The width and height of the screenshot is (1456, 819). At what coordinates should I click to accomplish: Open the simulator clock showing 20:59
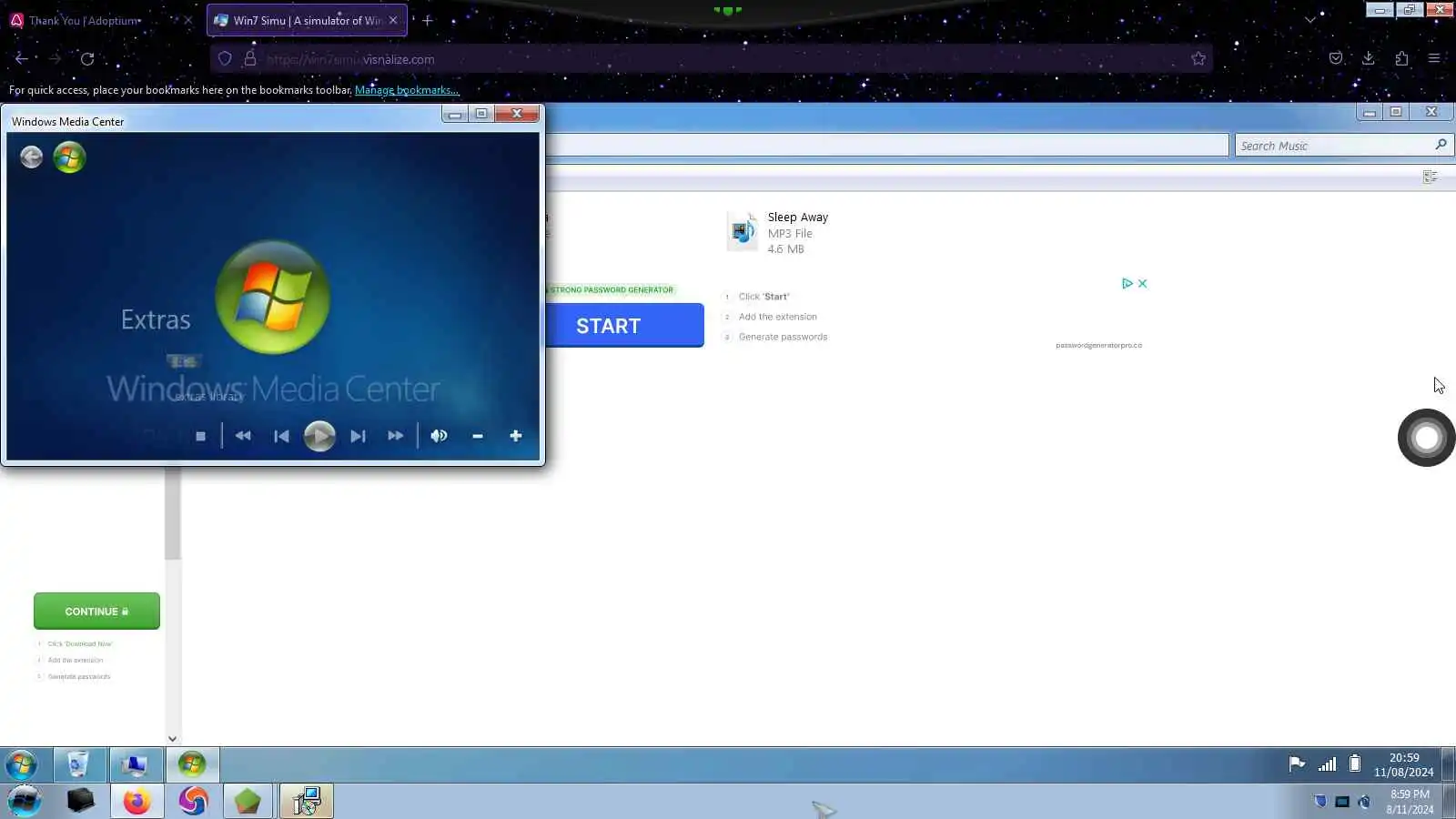[1404, 764]
